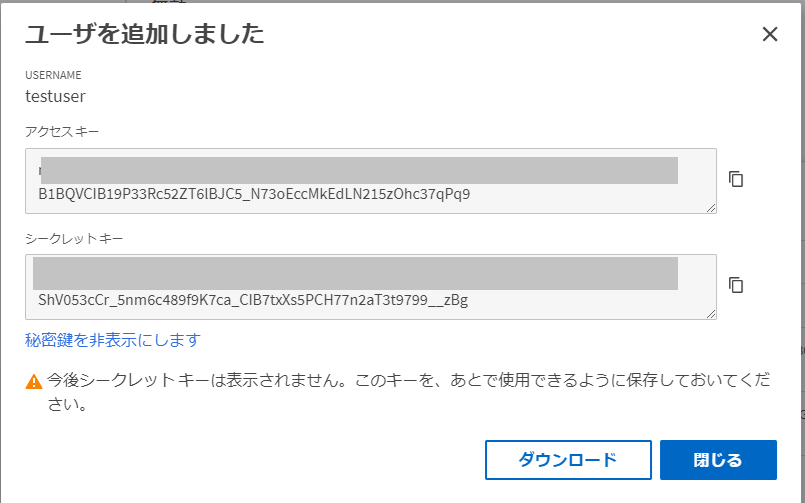Dismiss the dialog with the X icon
This screenshot has width=805, height=503.
point(770,34)
